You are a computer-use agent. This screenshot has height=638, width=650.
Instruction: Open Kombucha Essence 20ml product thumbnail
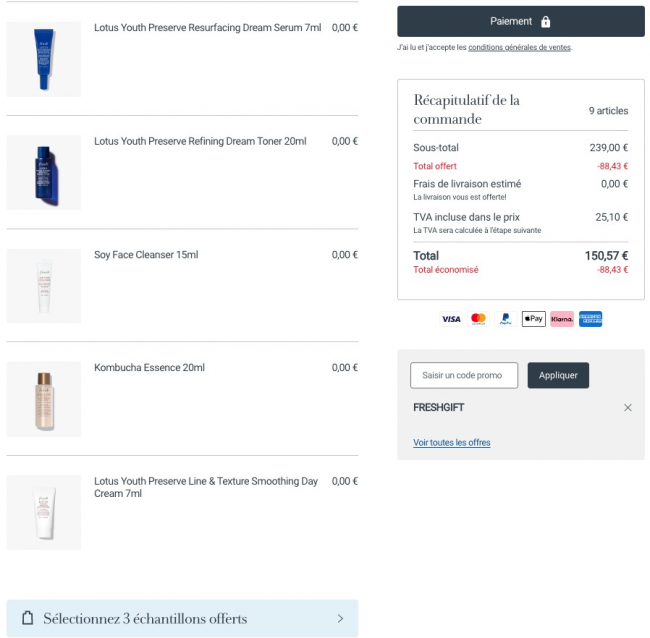pos(44,399)
